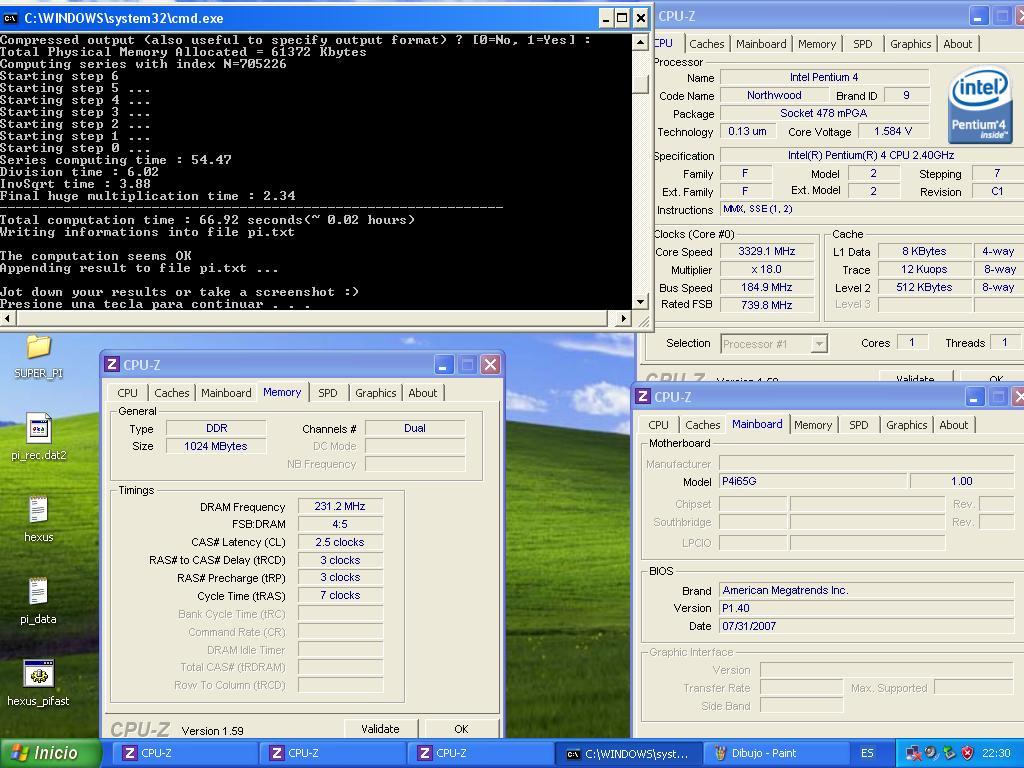Click the cmd.exe title bar icon
The width and height of the screenshot is (1024, 768).
tap(10, 18)
